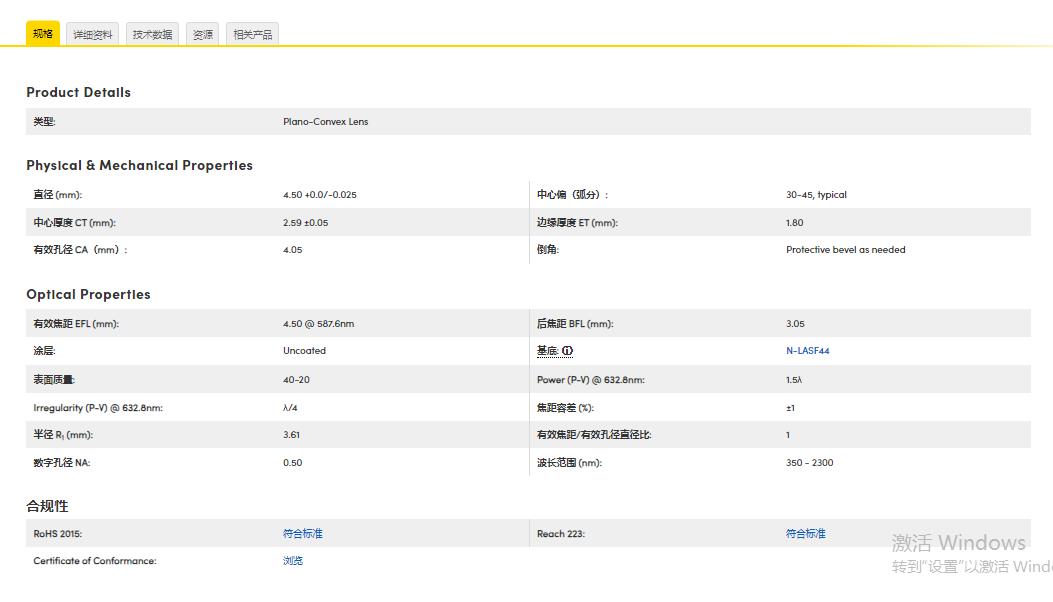Click the Product Details heading
The height and width of the screenshot is (602, 1053).
78,92
